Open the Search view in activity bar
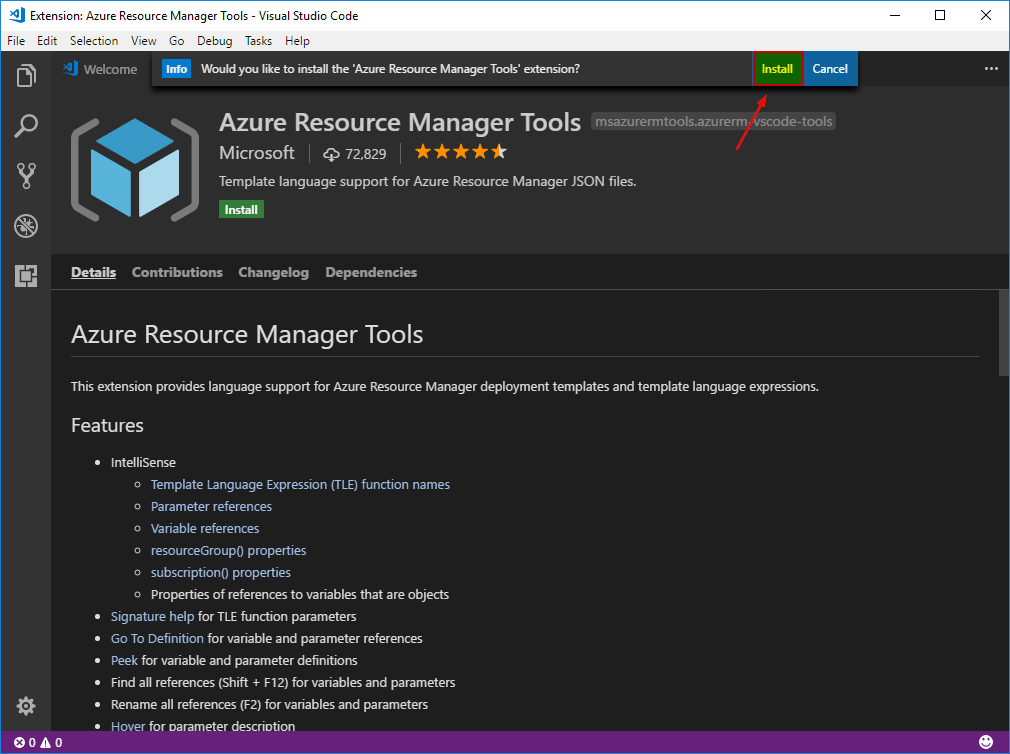This screenshot has height=754, width=1010. [x=26, y=126]
